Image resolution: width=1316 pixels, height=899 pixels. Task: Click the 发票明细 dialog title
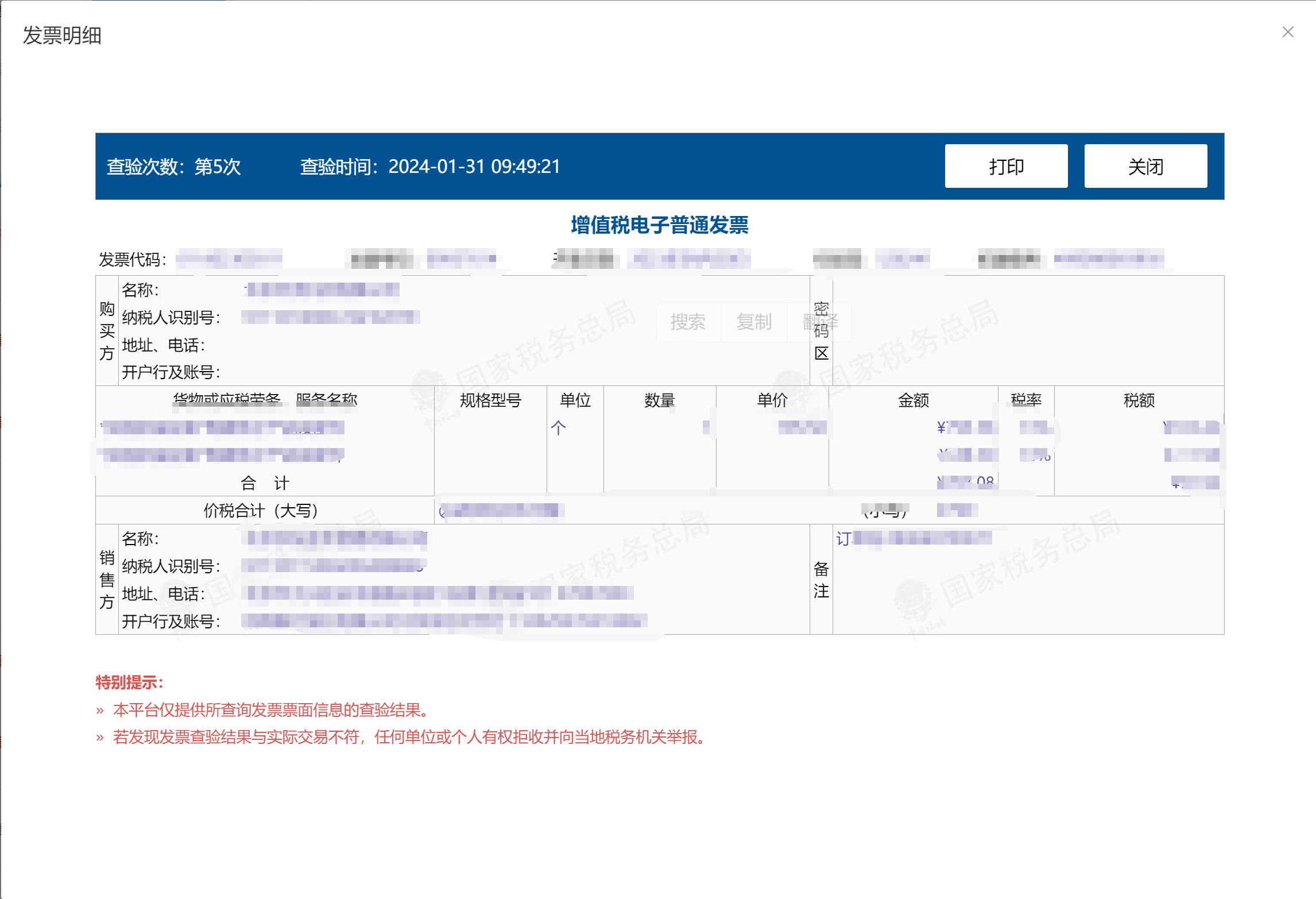click(x=62, y=36)
